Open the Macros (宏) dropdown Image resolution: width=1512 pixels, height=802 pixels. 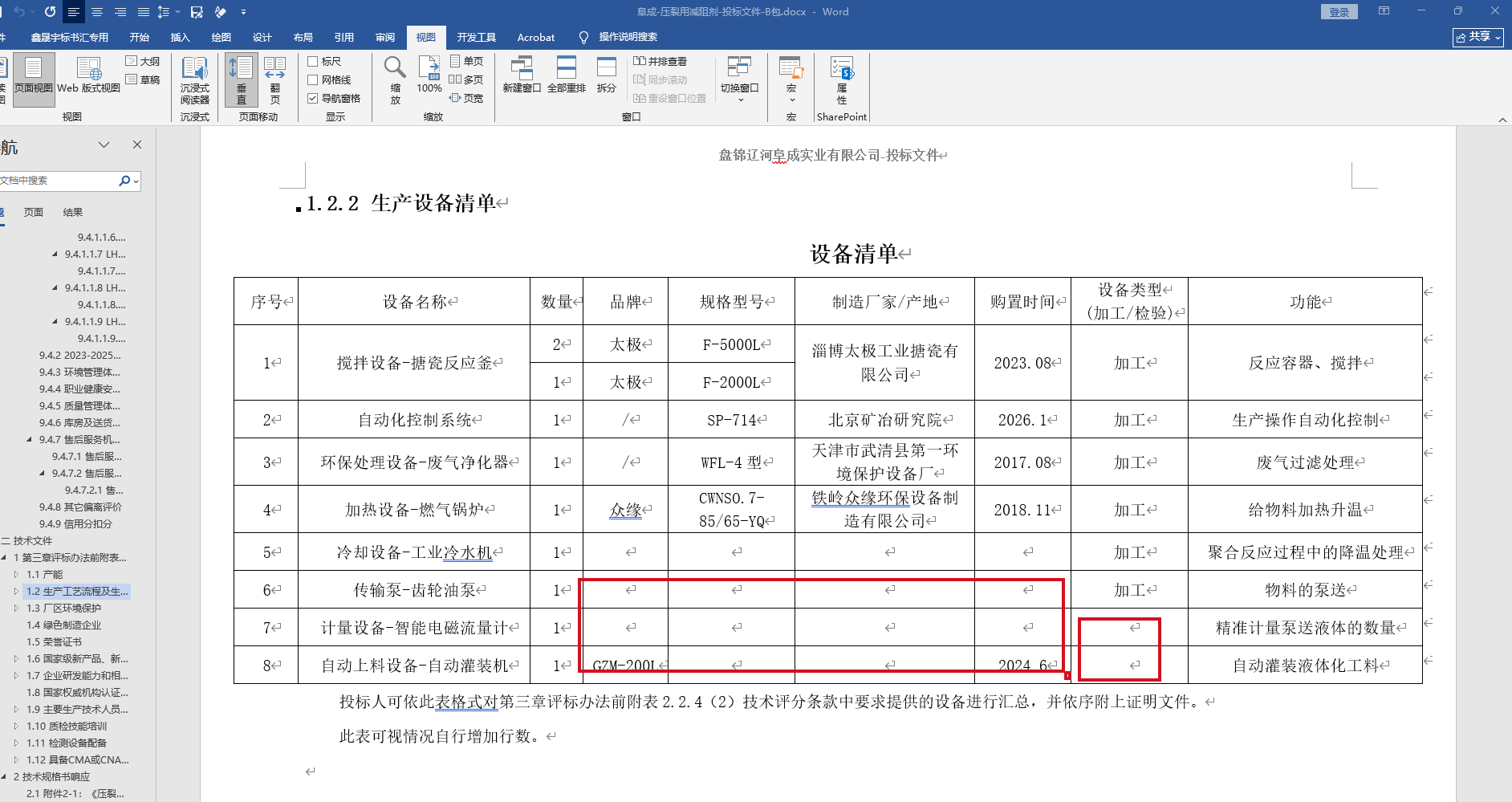pyautogui.click(x=791, y=80)
